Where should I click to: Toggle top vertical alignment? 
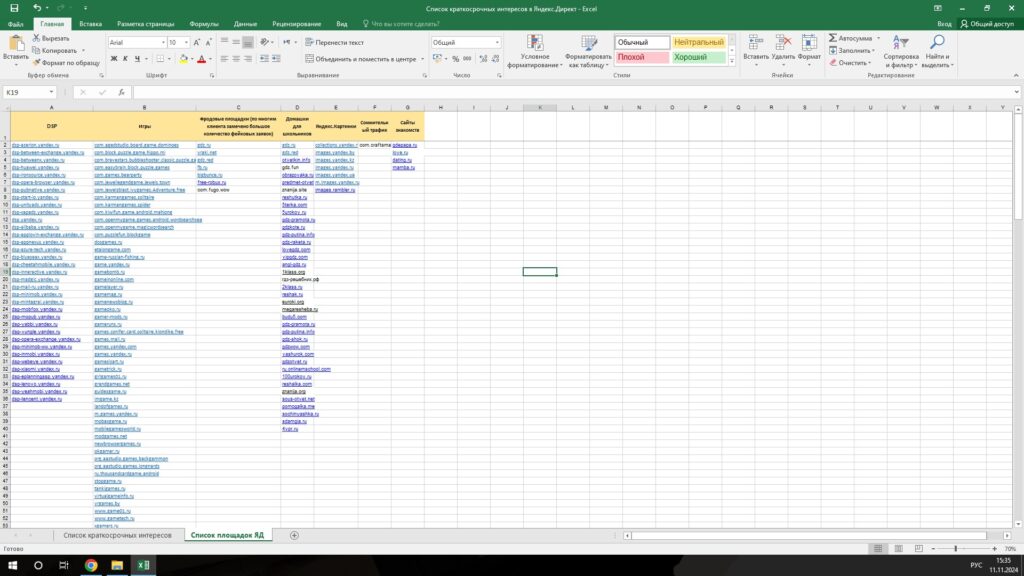point(224,42)
